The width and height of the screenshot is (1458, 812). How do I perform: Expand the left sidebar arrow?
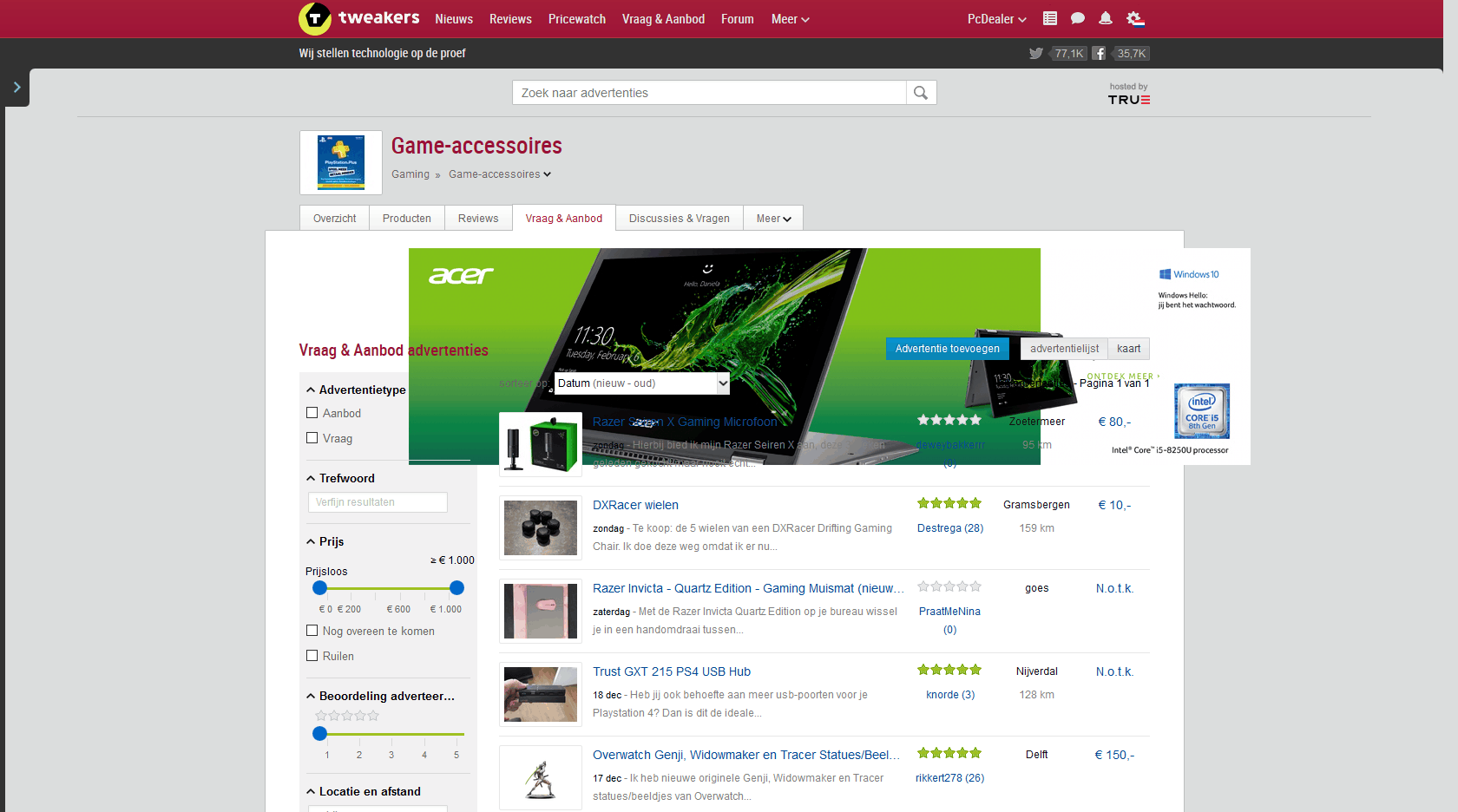pos(16,88)
